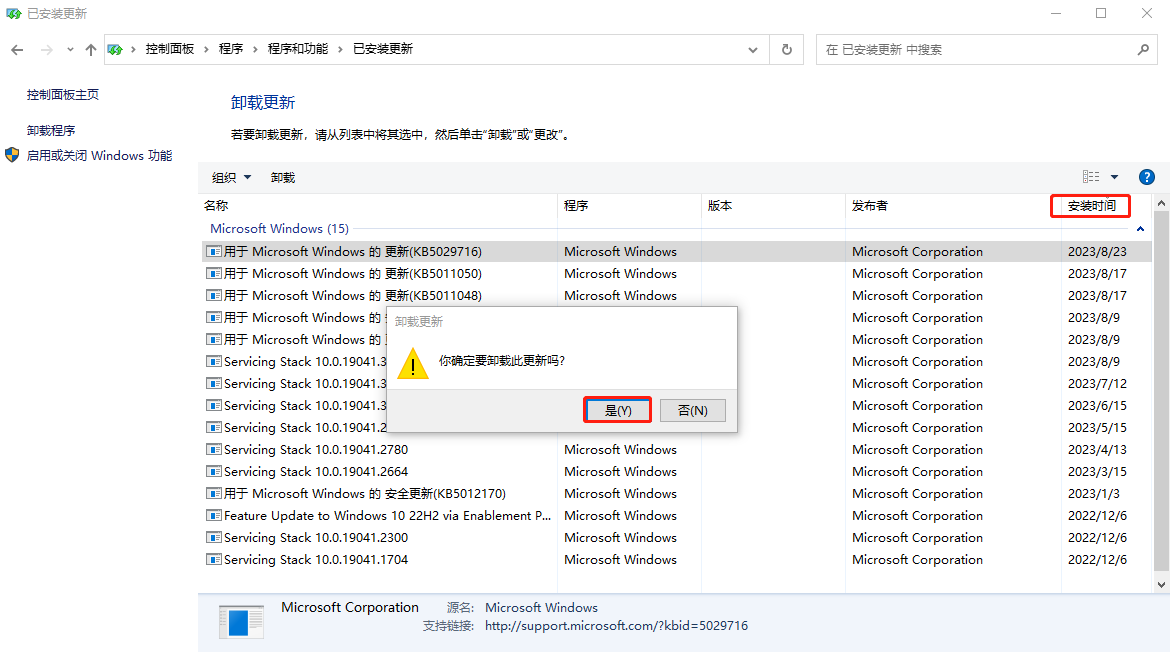The image size is (1170, 652).
Task: Click the shield icon beside 启用或关闭 Windows 功能
Action: pyautogui.click(x=12, y=155)
